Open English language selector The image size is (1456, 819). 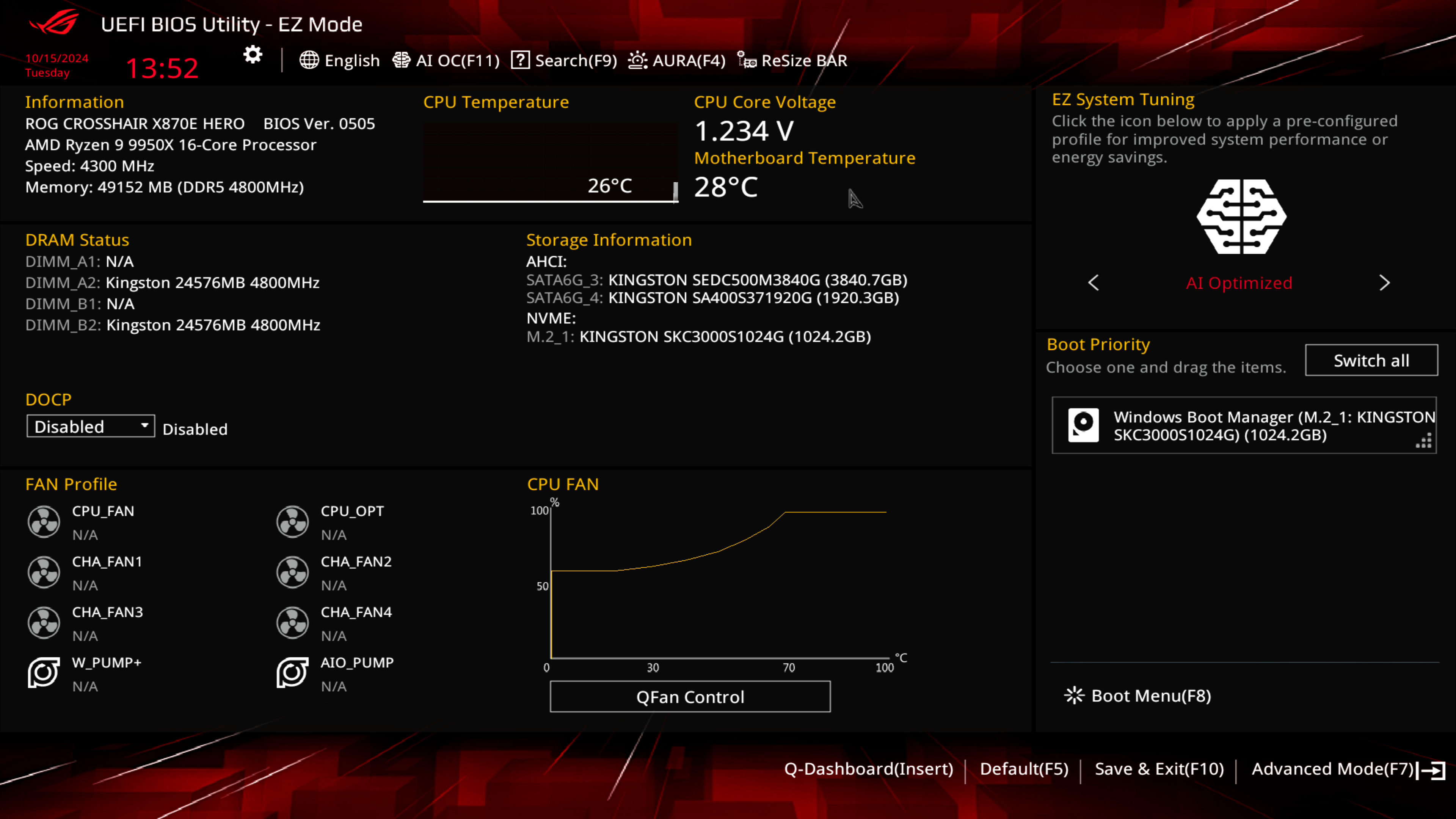coord(340,61)
